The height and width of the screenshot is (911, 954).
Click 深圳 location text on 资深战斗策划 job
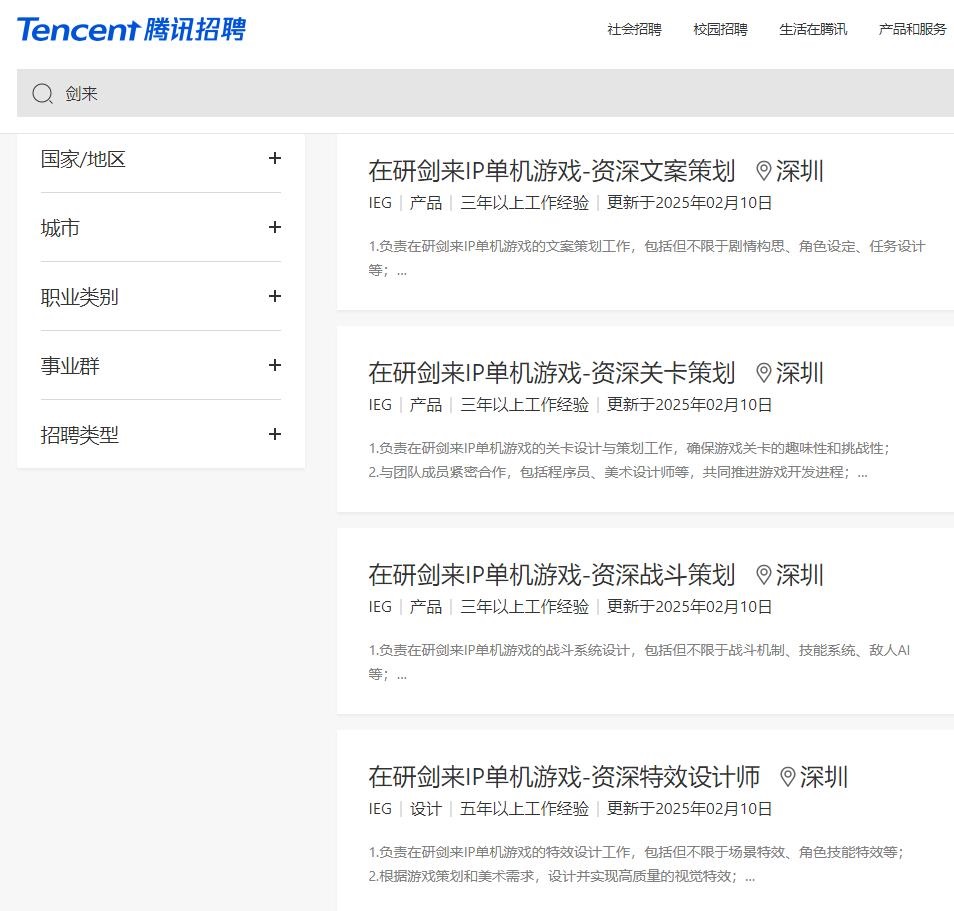[x=799, y=575]
